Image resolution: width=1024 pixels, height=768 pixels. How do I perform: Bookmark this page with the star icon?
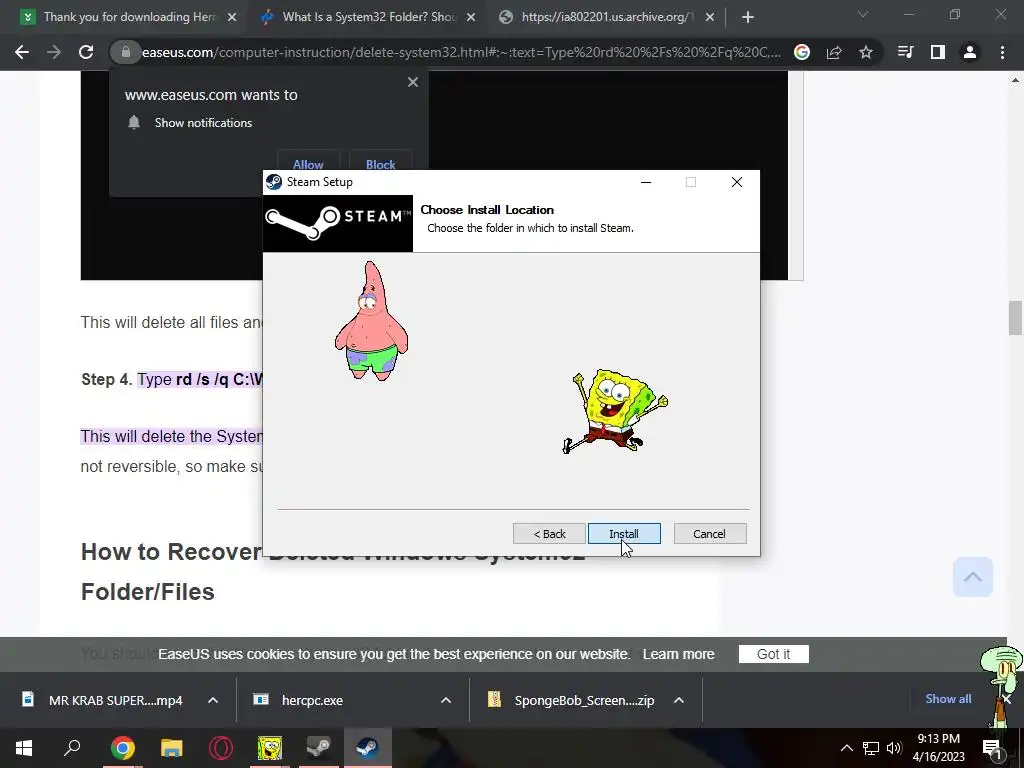pyautogui.click(x=866, y=52)
